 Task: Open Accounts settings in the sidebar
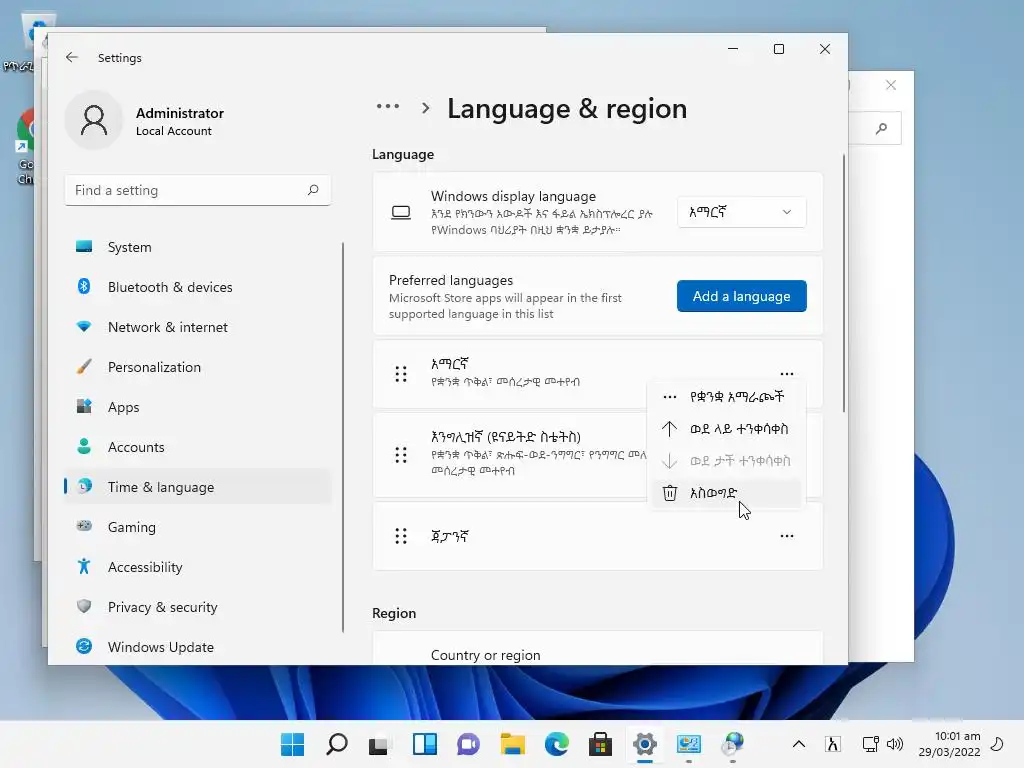(x=197, y=447)
